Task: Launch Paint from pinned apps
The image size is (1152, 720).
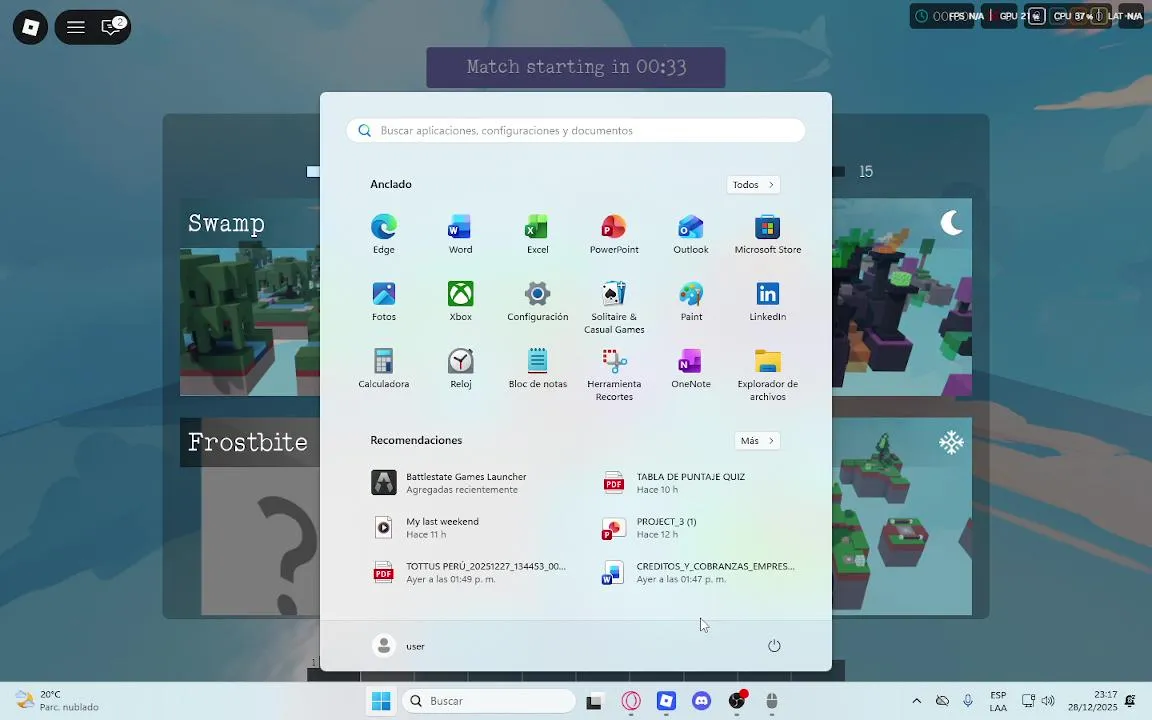Action: [x=691, y=301]
